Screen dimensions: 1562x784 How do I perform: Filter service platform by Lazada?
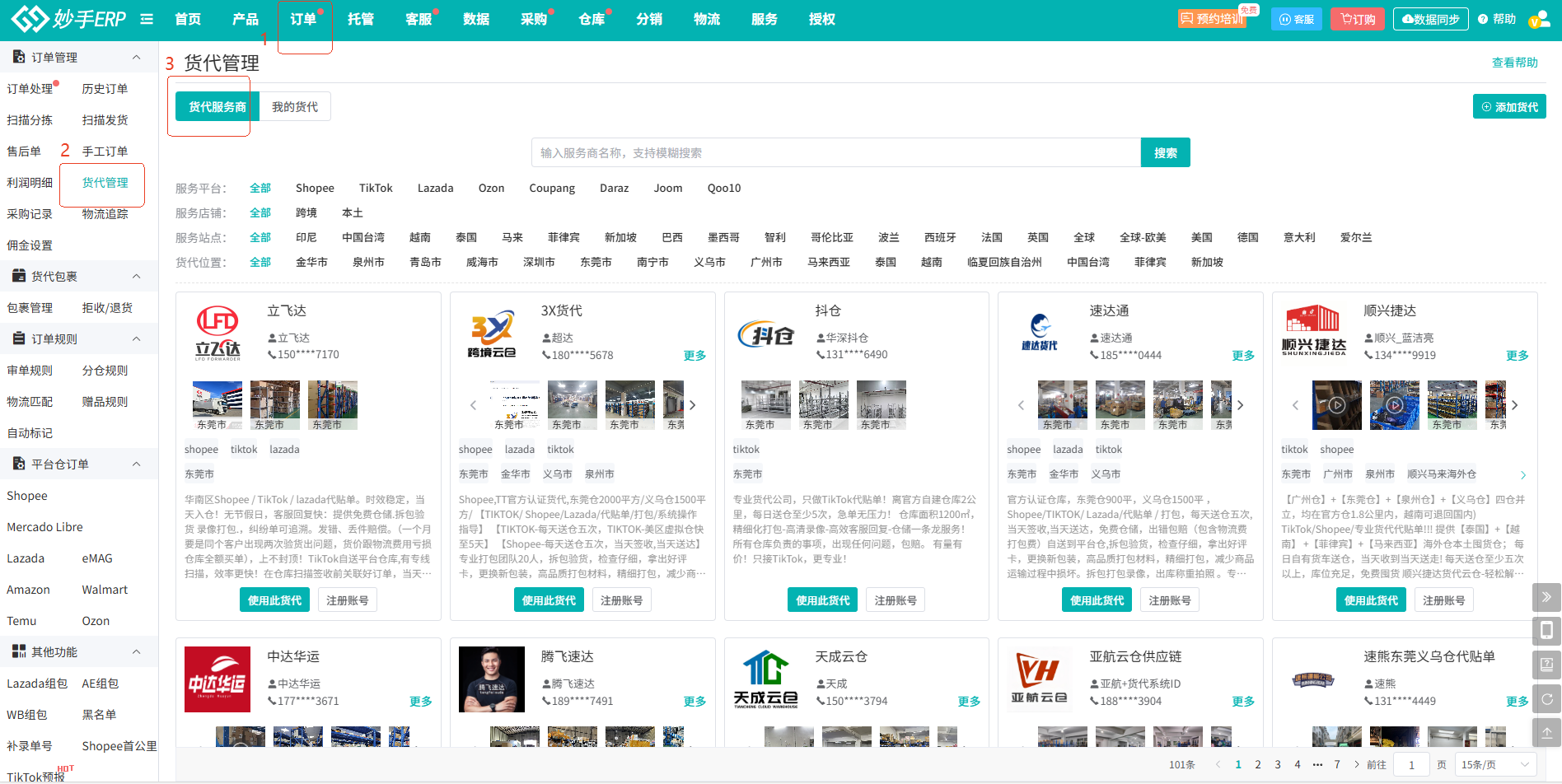pos(435,188)
